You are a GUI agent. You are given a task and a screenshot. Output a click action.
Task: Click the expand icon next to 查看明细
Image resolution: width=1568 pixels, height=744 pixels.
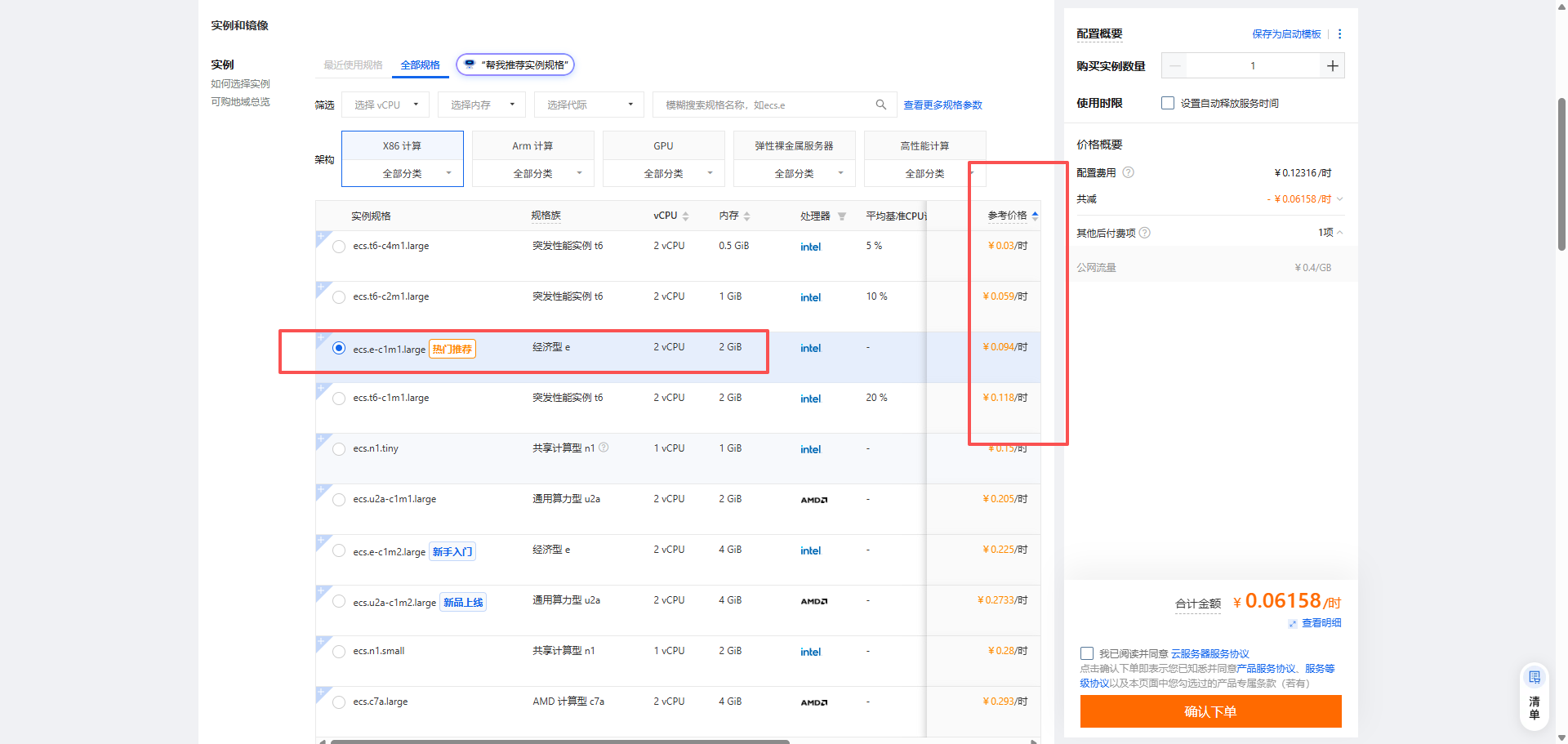point(1292,624)
